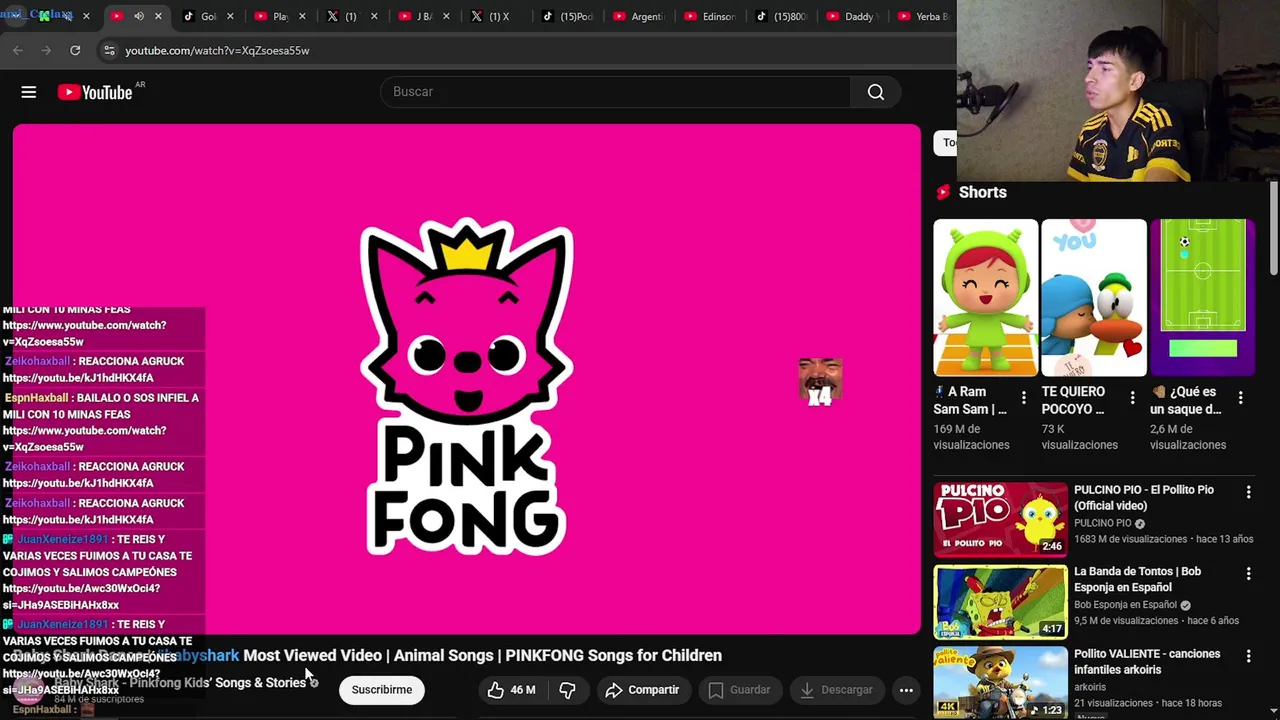Mute the playing tab via its speaker icon
The width and height of the screenshot is (1280, 720).
tap(139, 16)
